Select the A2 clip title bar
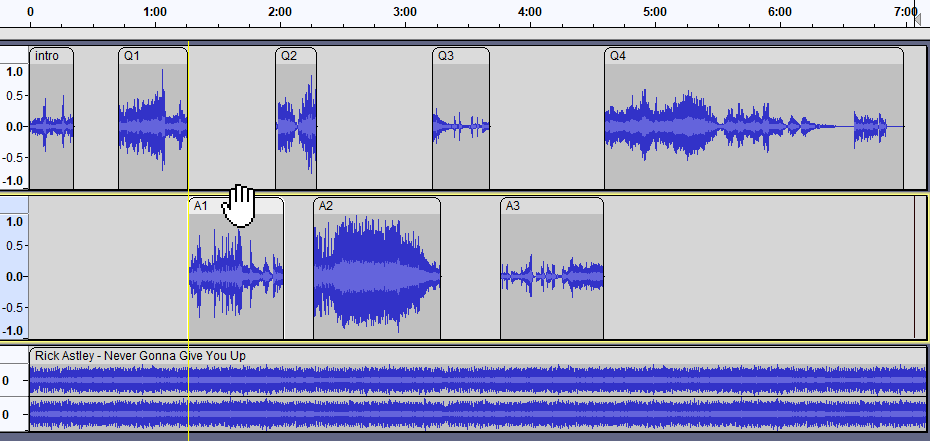The height and width of the screenshot is (441, 930). coord(377,206)
